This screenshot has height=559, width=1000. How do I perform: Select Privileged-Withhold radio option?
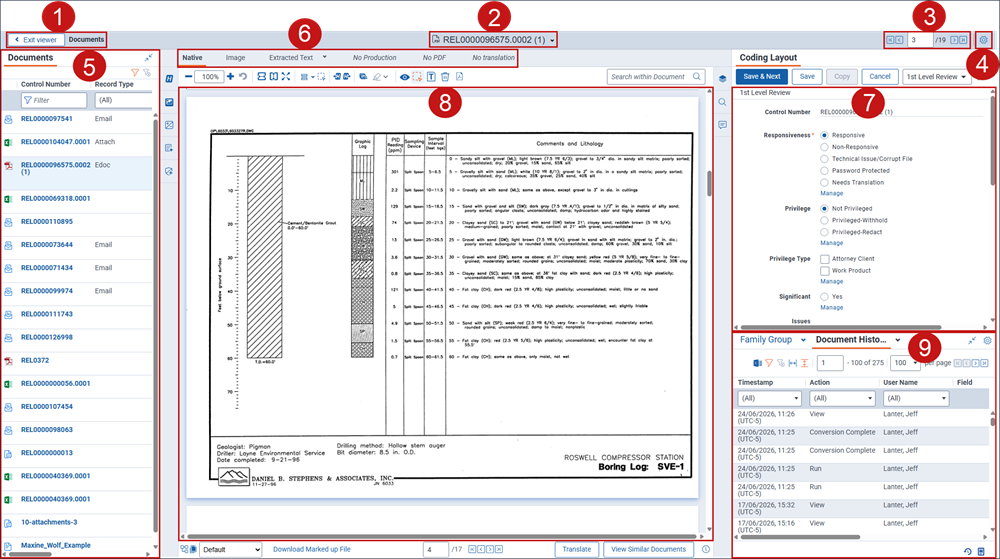pyautogui.click(x=824, y=221)
